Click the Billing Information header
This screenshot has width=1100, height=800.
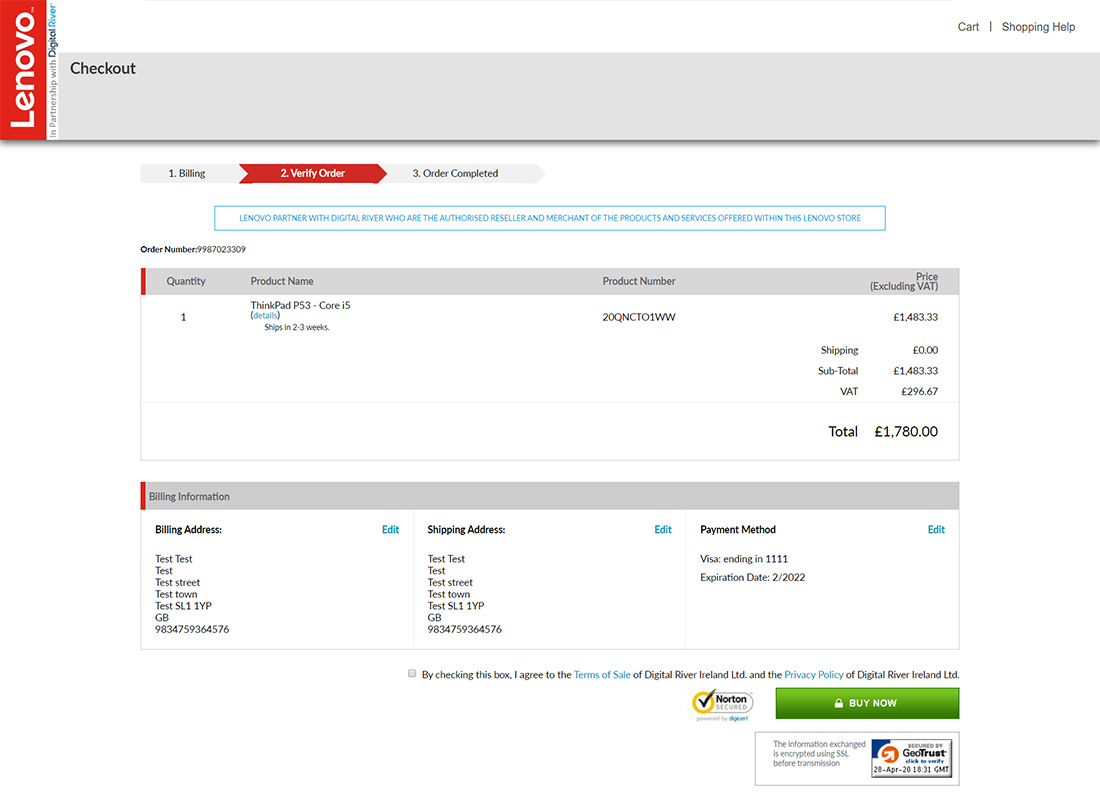[x=550, y=496]
